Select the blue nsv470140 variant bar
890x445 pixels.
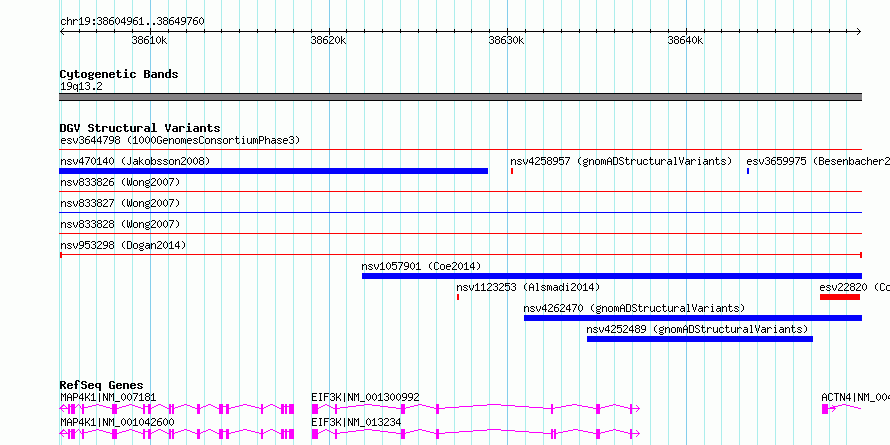pyautogui.click(x=274, y=171)
